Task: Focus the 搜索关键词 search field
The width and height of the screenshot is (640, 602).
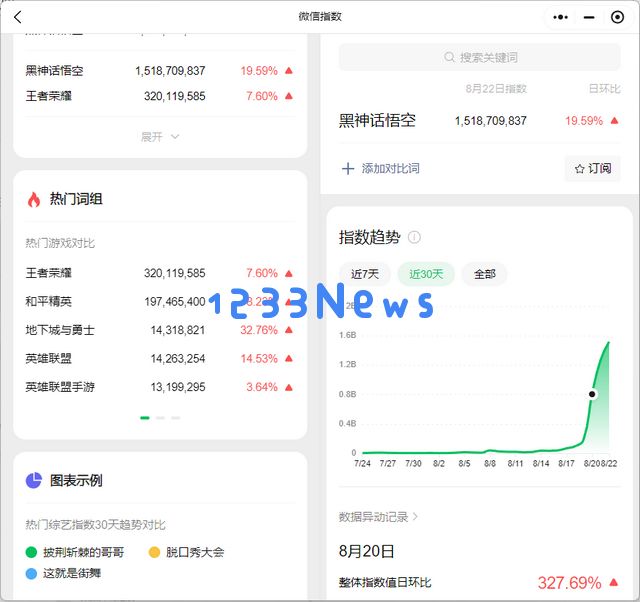Action: pyautogui.click(x=480, y=57)
